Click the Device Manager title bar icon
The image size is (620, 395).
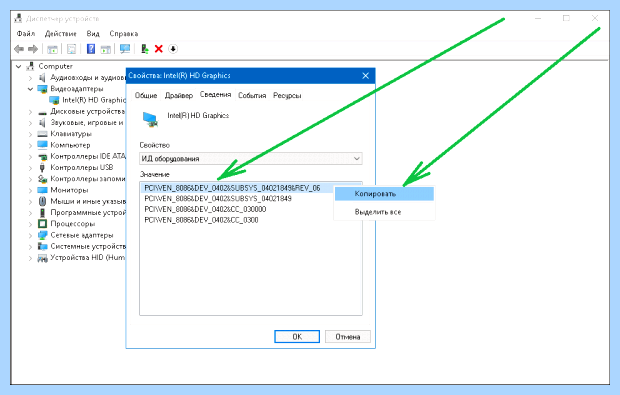[18, 18]
